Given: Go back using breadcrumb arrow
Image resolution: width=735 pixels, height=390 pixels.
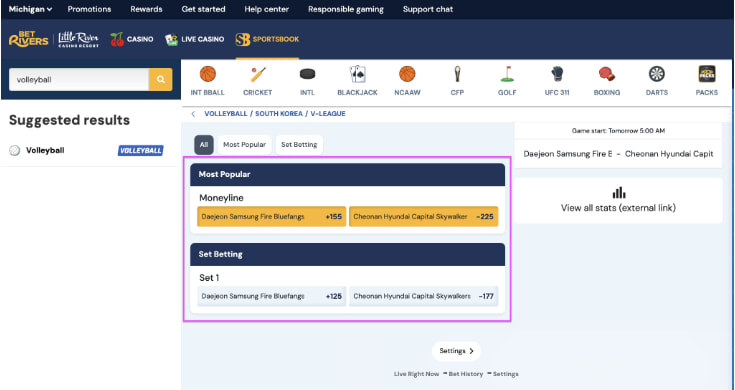Looking at the screenshot, I should (x=193, y=114).
